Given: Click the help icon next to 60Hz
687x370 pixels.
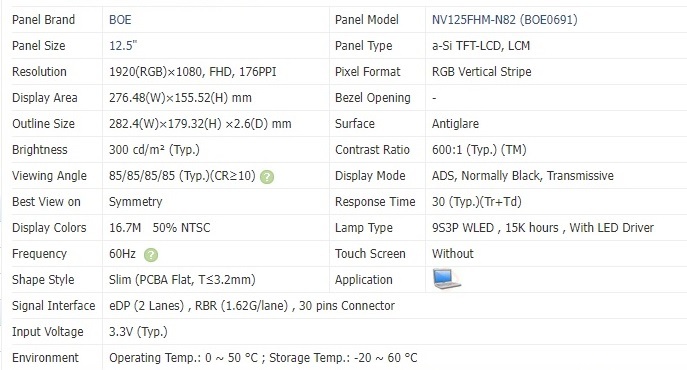Looking at the screenshot, I should 151,255.
